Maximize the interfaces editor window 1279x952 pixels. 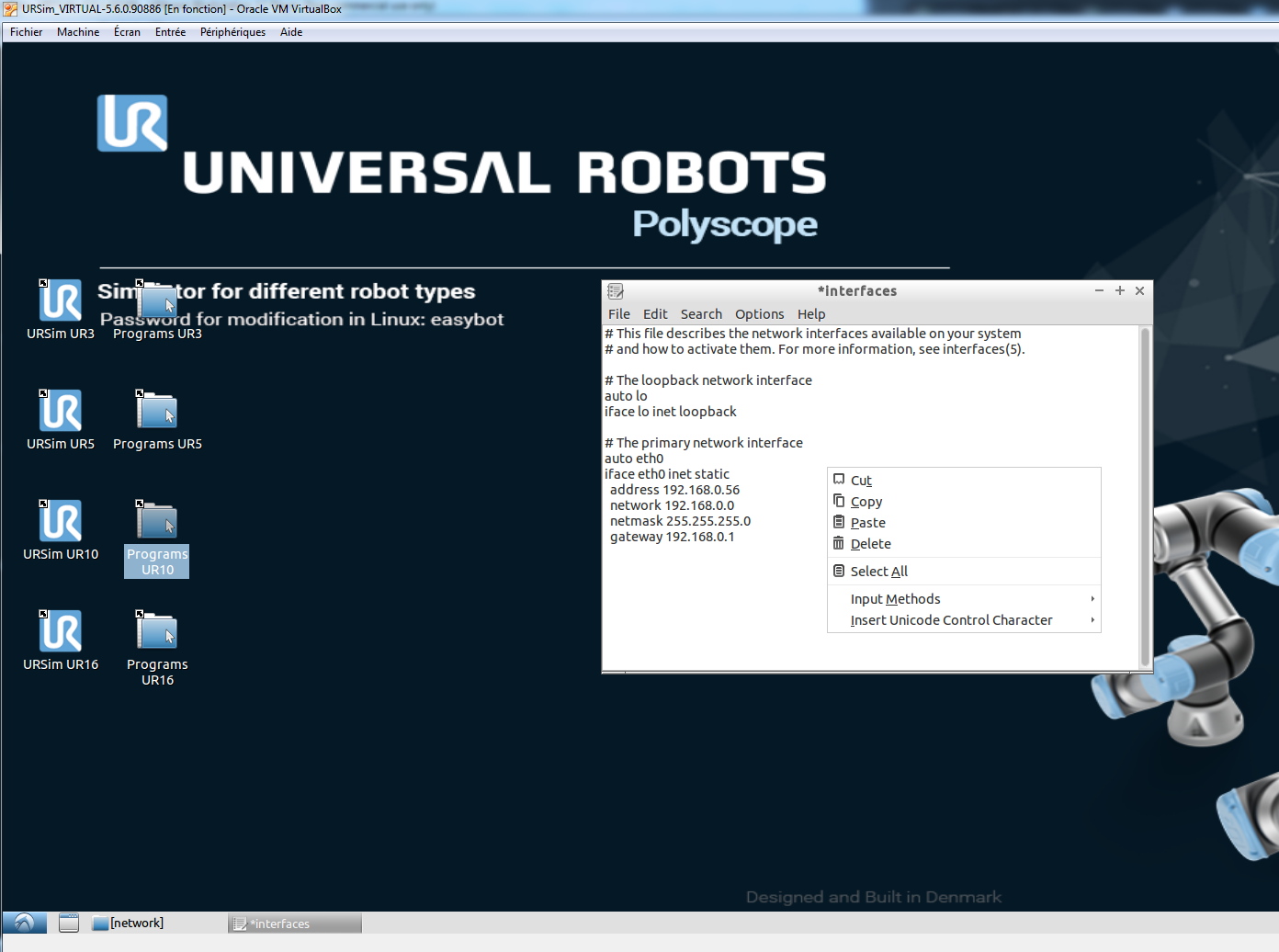[x=1119, y=290]
